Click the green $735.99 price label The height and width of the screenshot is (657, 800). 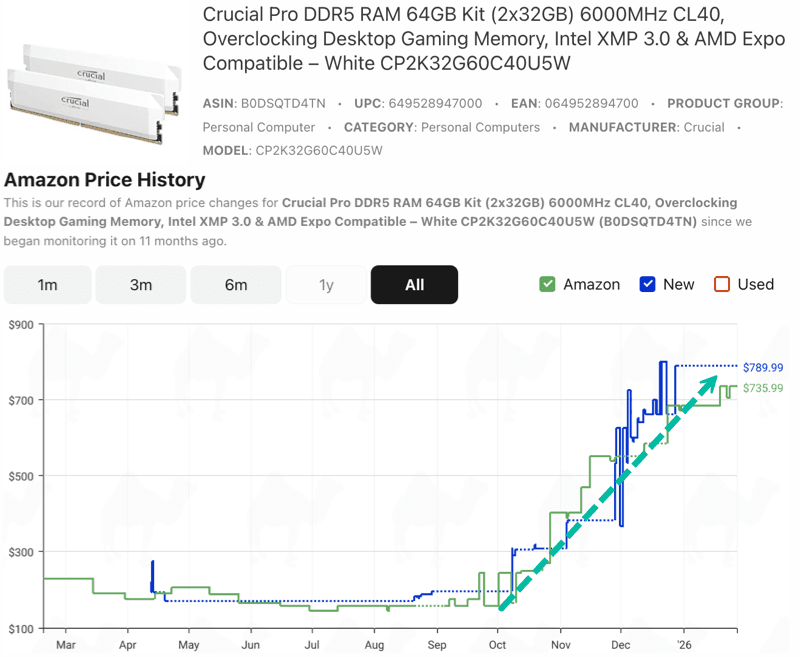click(x=763, y=388)
